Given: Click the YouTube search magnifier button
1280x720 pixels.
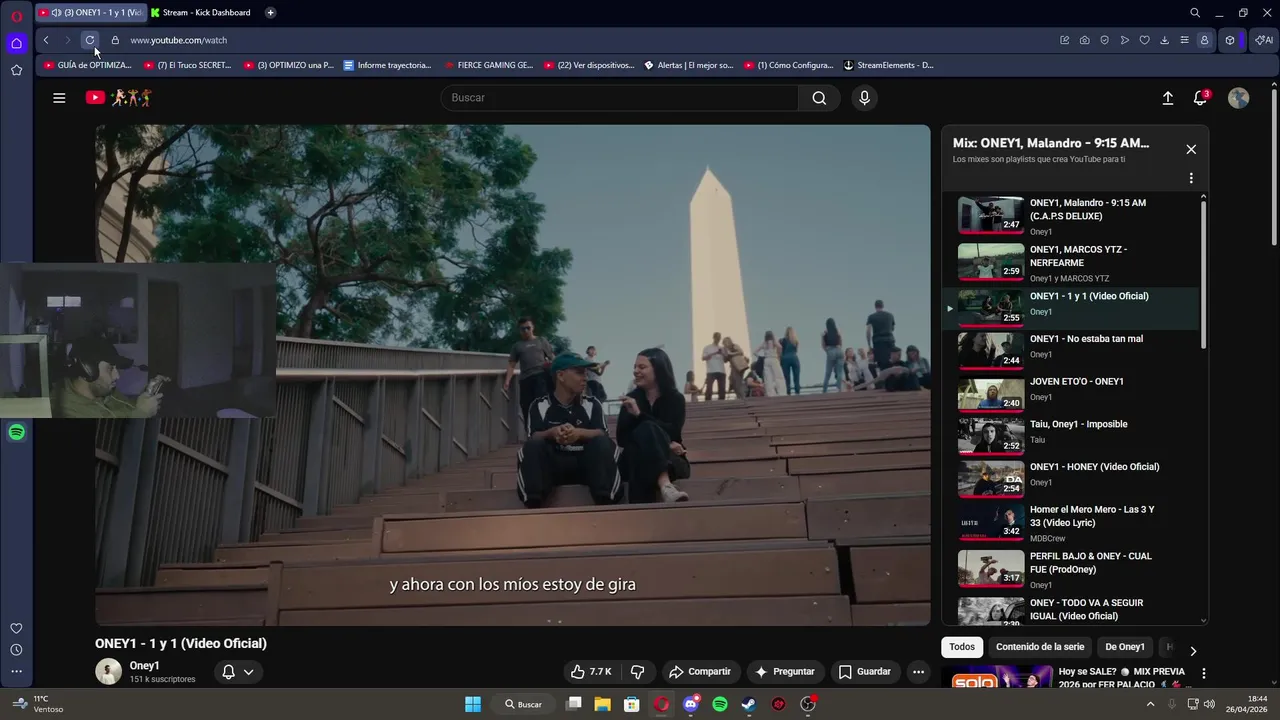Looking at the screenshot, I should 819,98.
